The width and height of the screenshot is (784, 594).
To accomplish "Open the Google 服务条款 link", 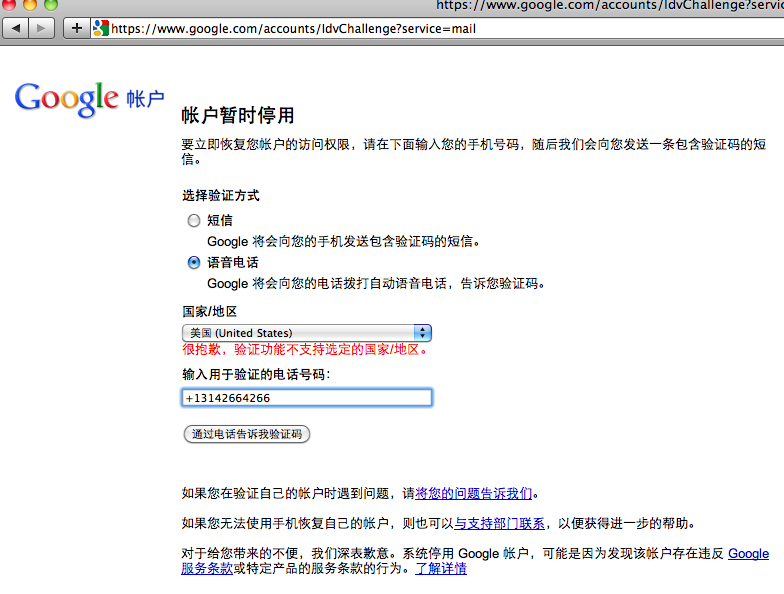I will (748, 554).
